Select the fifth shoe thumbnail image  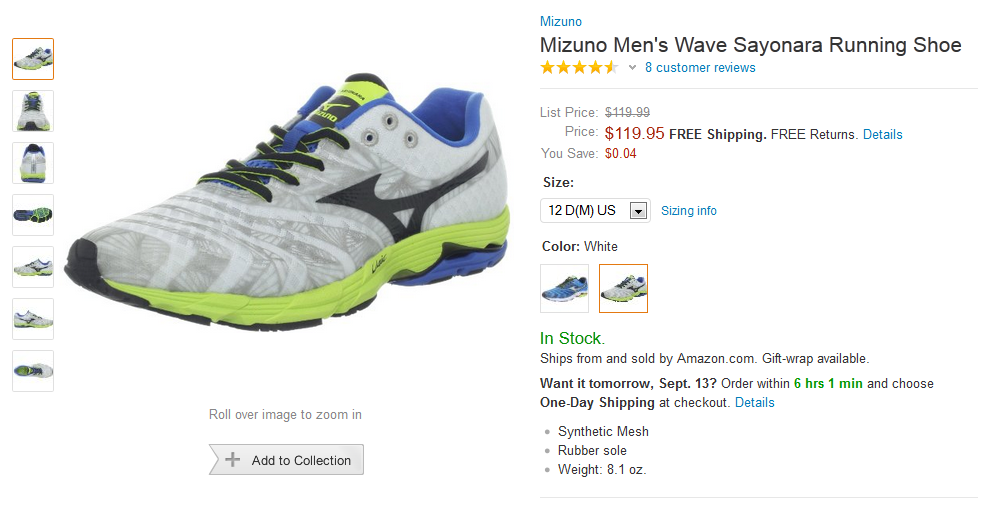(x=33, y=267)
